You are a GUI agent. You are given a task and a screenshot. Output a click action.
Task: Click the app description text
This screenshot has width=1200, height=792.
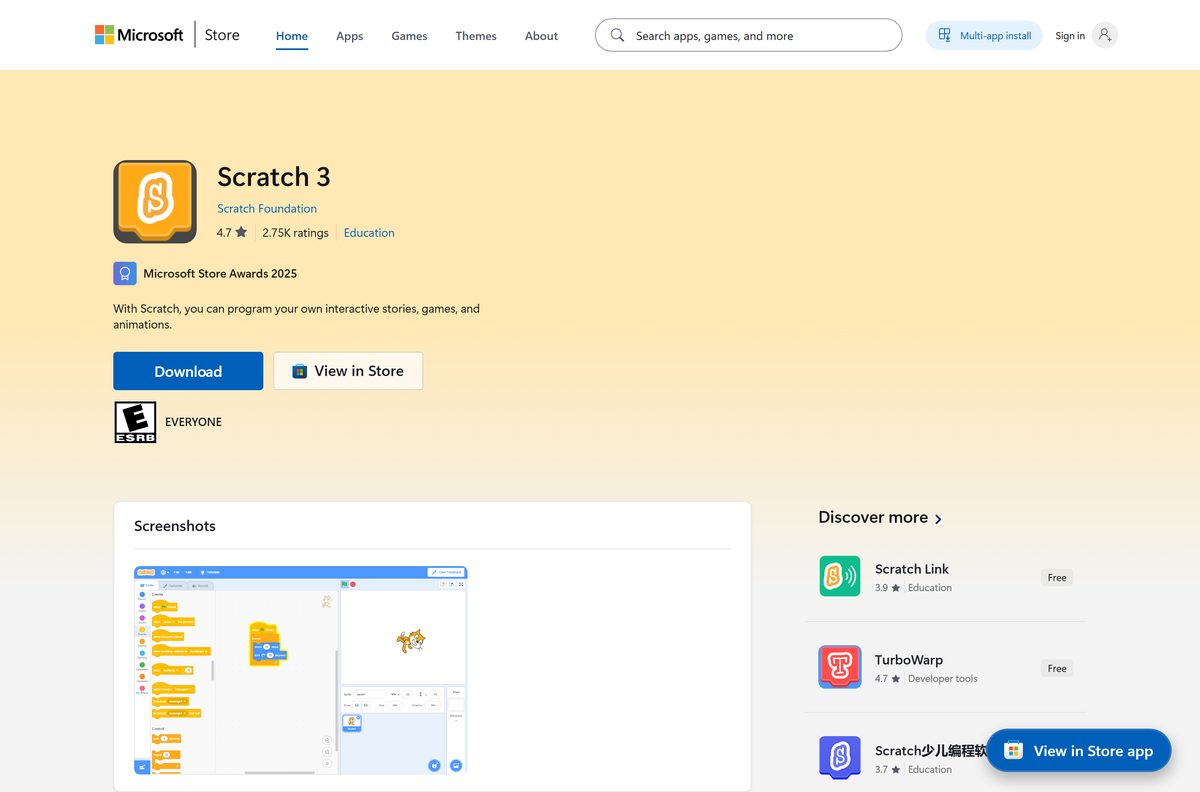297,316
